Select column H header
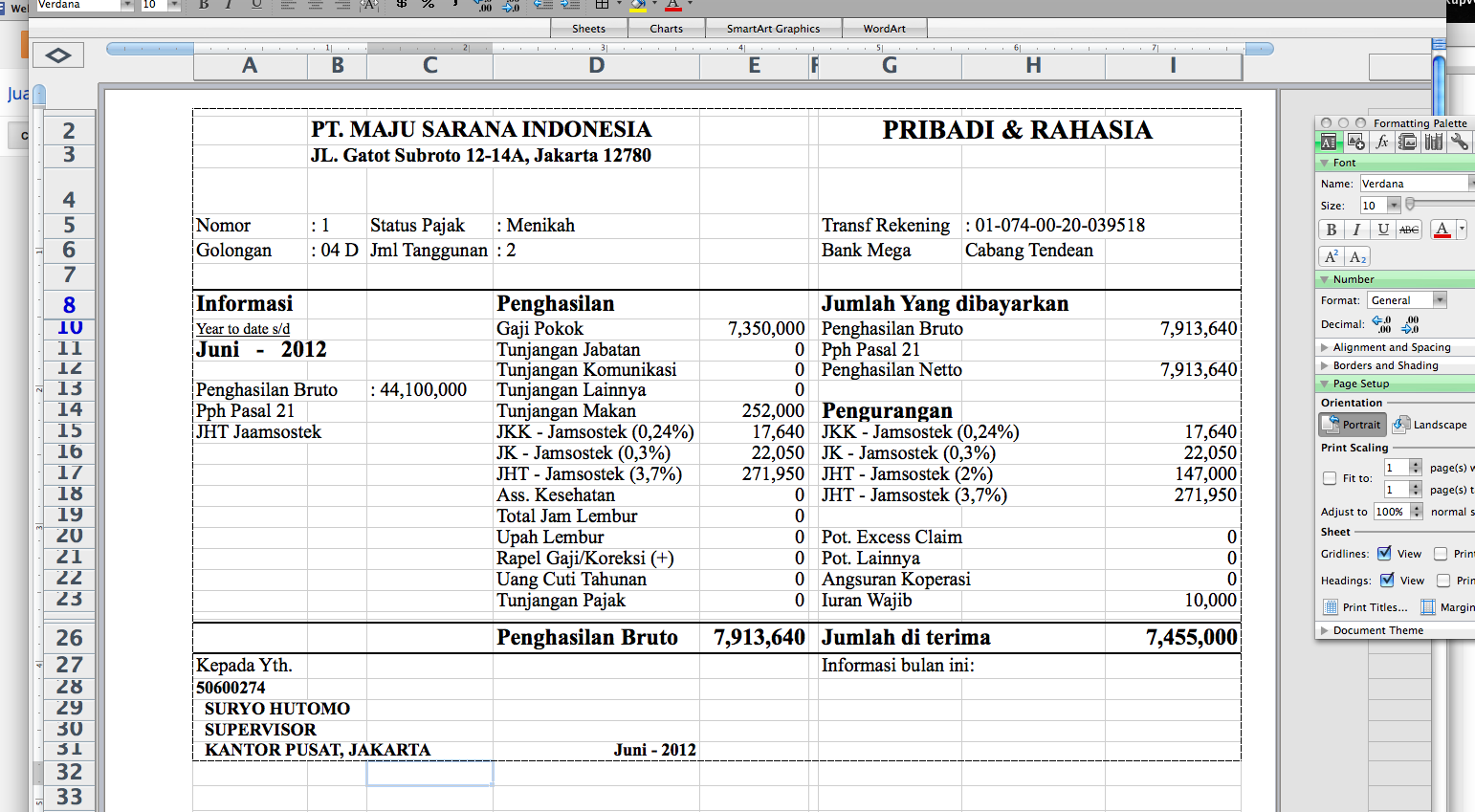Screen dimensions: 1475x812 (x=1033, y=65)
